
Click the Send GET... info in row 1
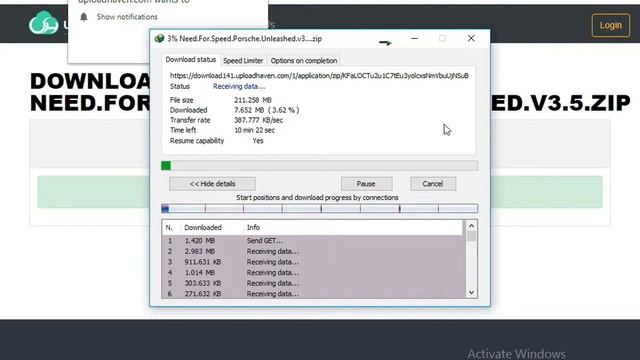[x=264, y=241]
